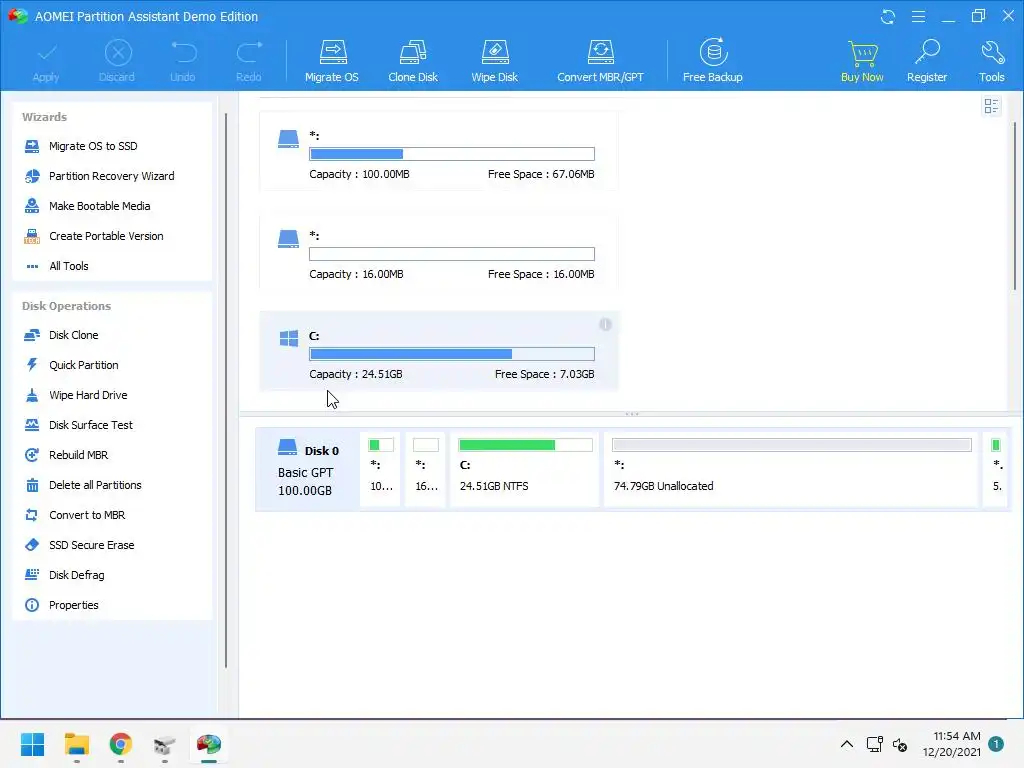Viewport: 1024px width, 768px height.
Task: Click the right pane vertical scrollbar
Action: 1015,206
